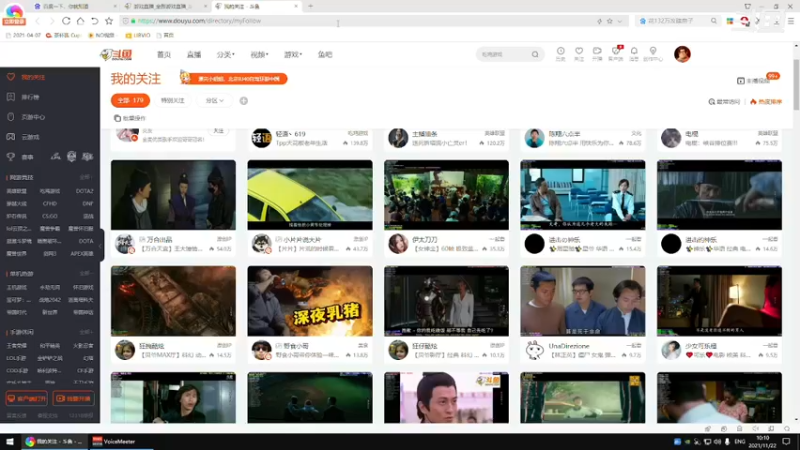Select the 特别关注 tab
This screenshot has height=450, width=800.
click(172, 101)
